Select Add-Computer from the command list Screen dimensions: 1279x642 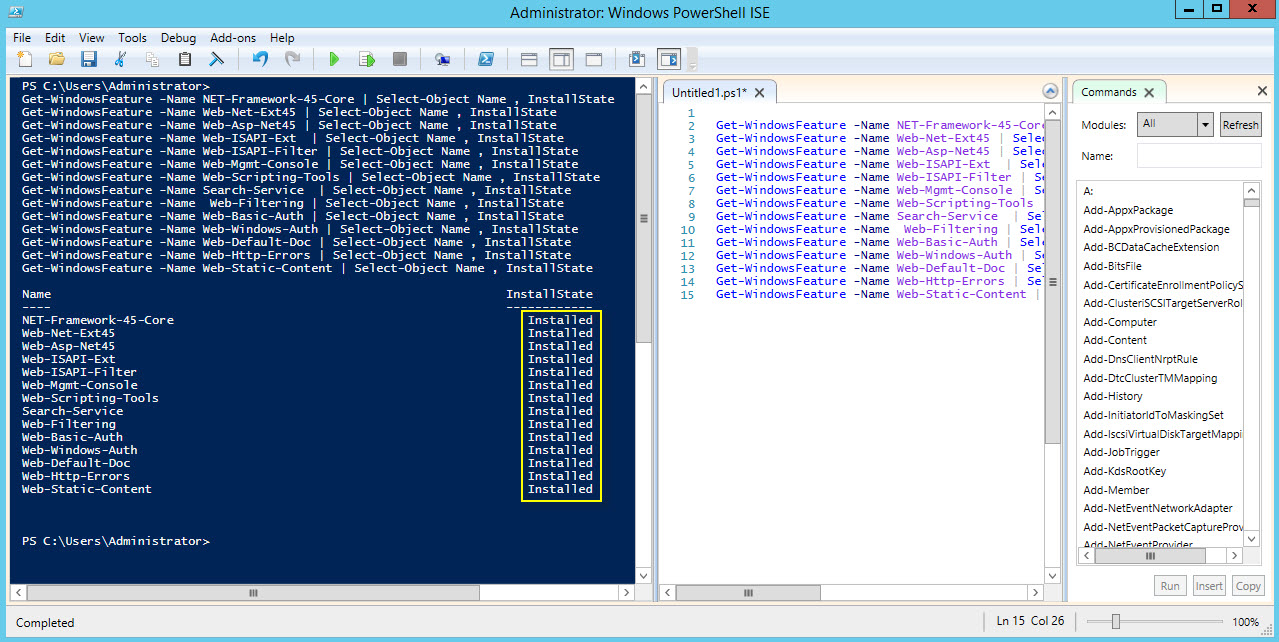tap(1119, 321)
